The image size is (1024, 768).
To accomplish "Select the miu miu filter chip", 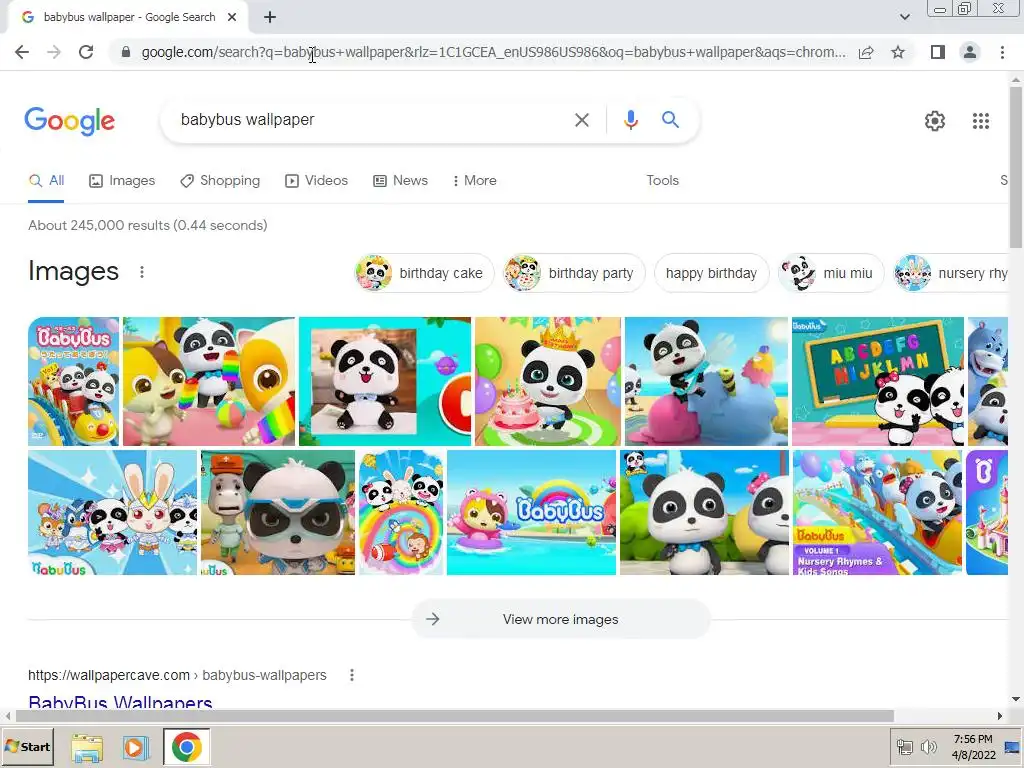I will pyautogui.click(x=830, y=273).
